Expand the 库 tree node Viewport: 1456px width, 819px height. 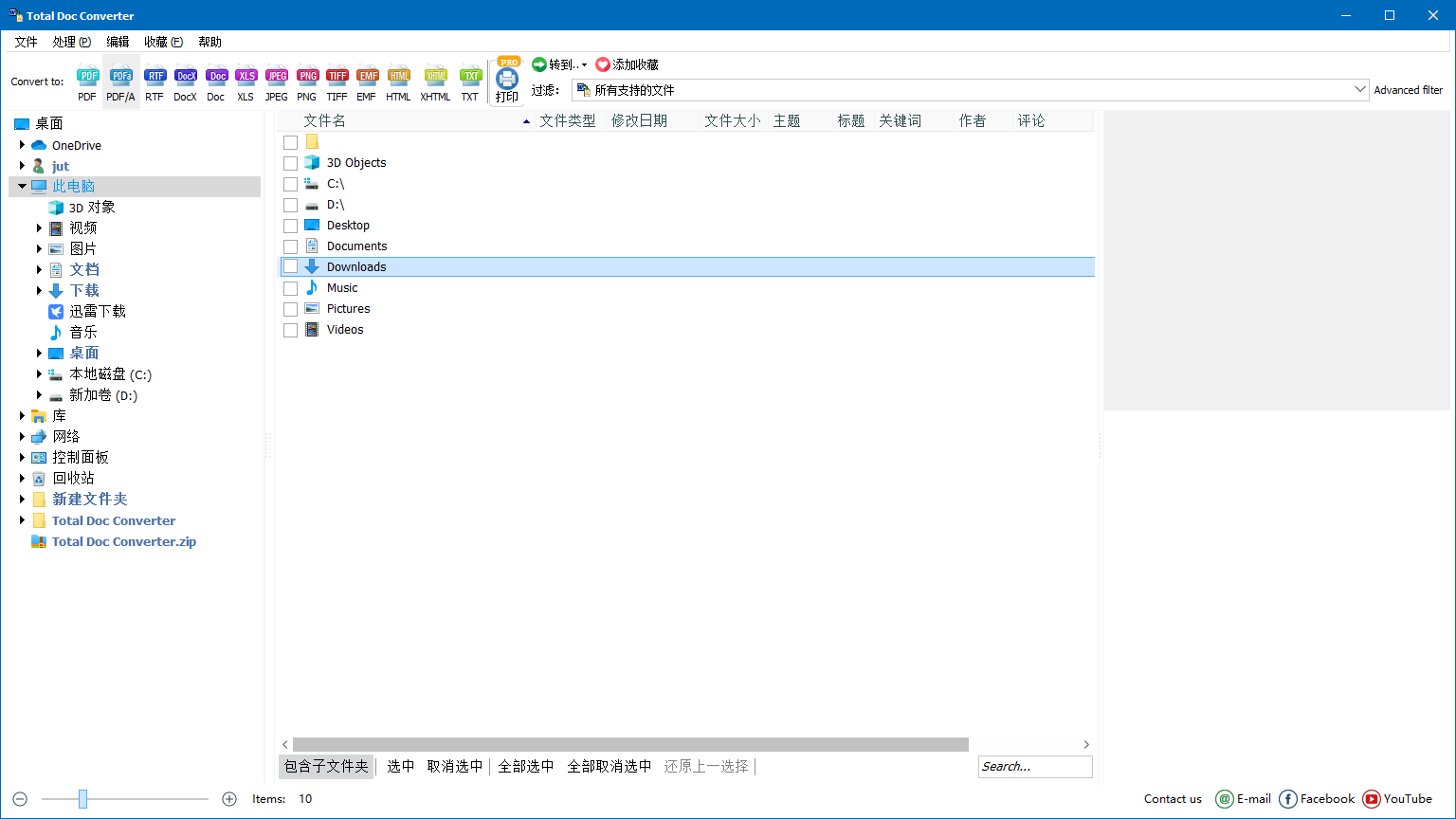(x=22, y=415)
